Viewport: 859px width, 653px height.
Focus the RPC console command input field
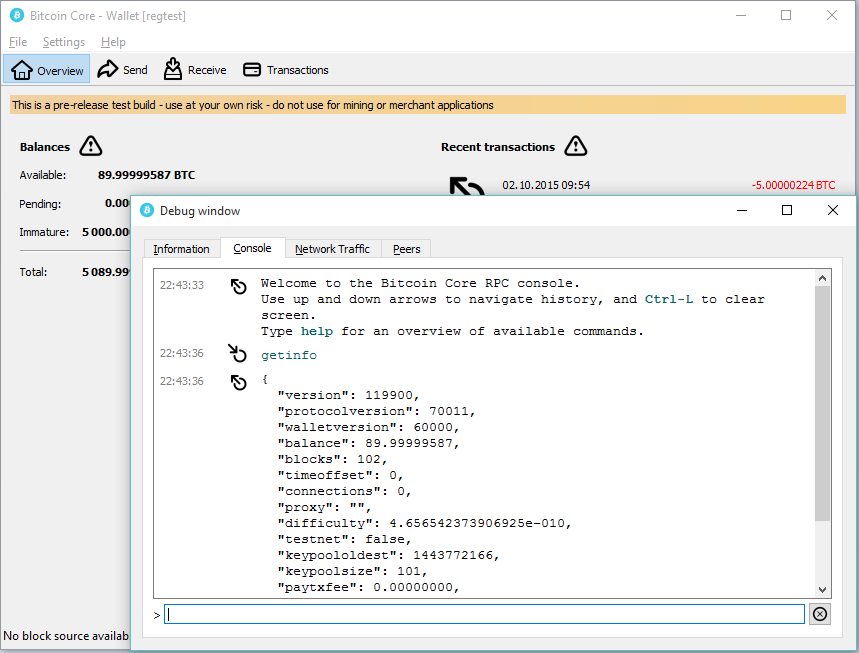(484, 614)
